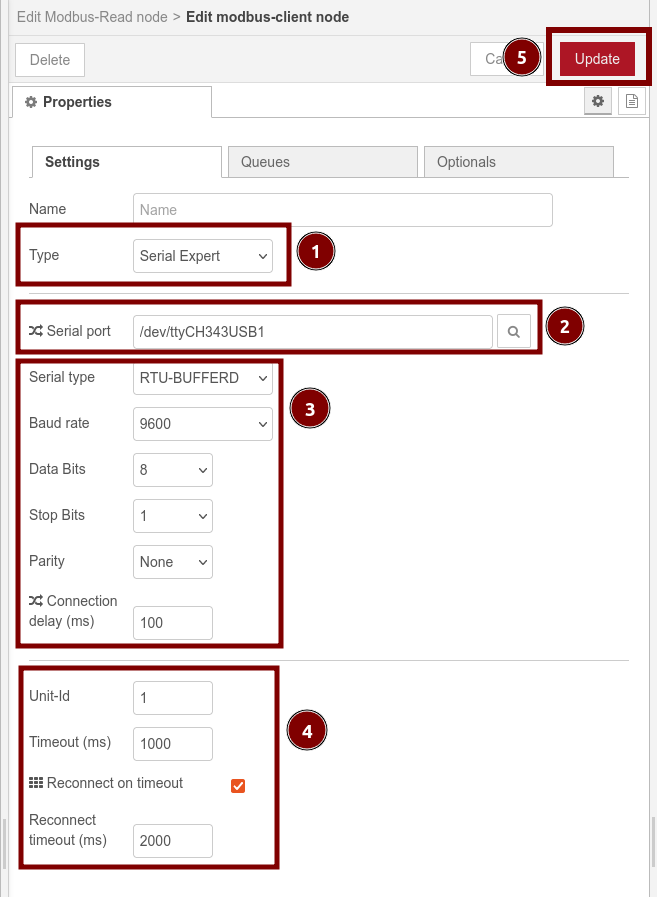Click the Baud rate label
Screen dimensions: 657x897
click(59, 423)
